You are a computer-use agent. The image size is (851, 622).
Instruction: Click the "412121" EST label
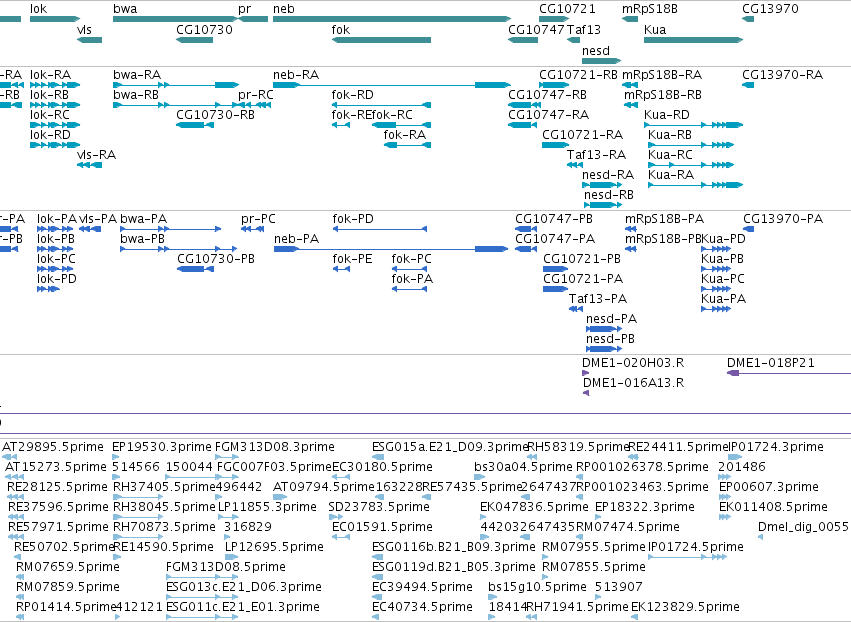click(x=139, y=606)
